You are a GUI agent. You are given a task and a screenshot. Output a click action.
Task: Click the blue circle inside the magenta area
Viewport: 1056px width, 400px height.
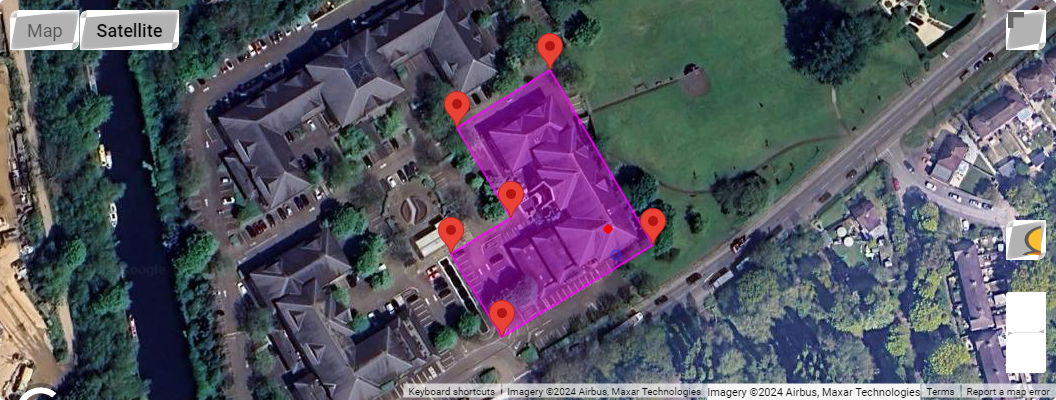pos(616,255)
